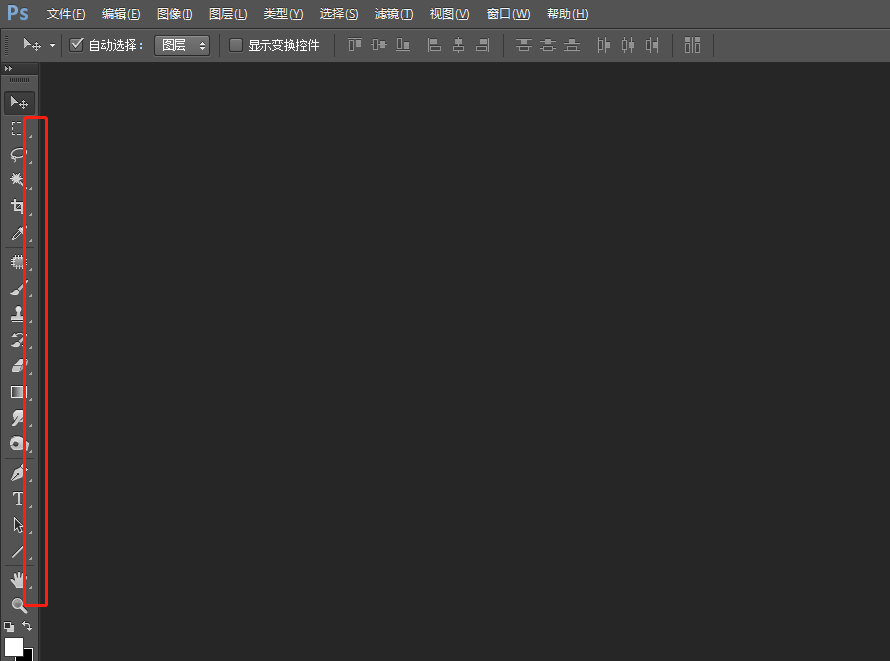
Task: Align right edges of layers
Action: (x=482, y=45)
